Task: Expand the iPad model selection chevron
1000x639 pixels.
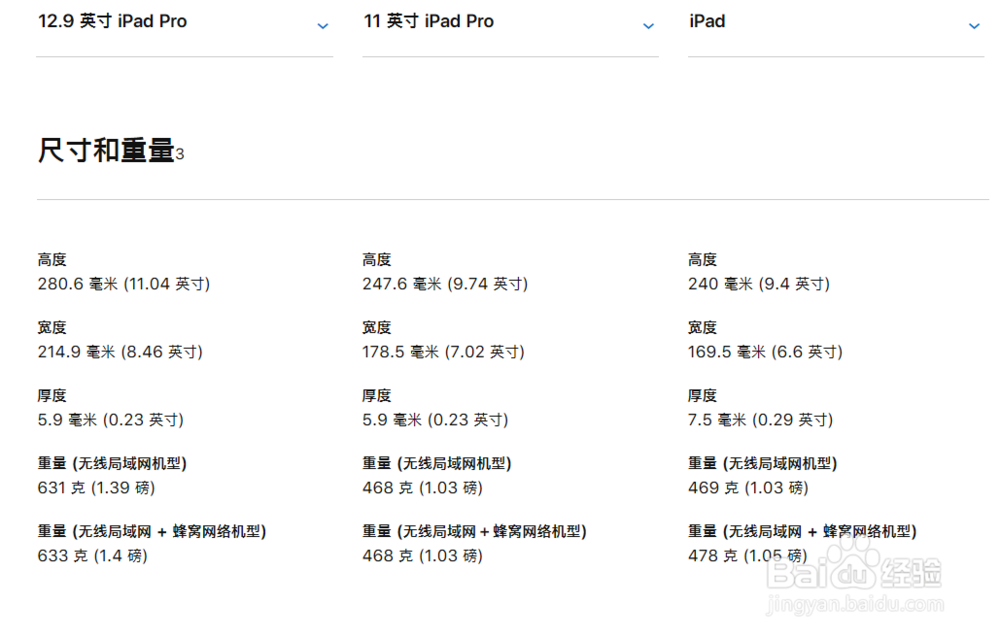Action: click(975, 26)
